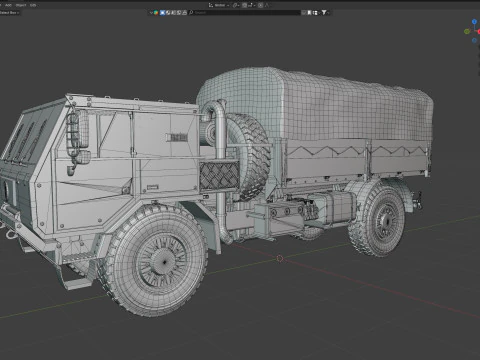Open proportional editing falloff curve icon
Image resolution: width=480 pixels, height=360 pixels.
pos(267,5)
